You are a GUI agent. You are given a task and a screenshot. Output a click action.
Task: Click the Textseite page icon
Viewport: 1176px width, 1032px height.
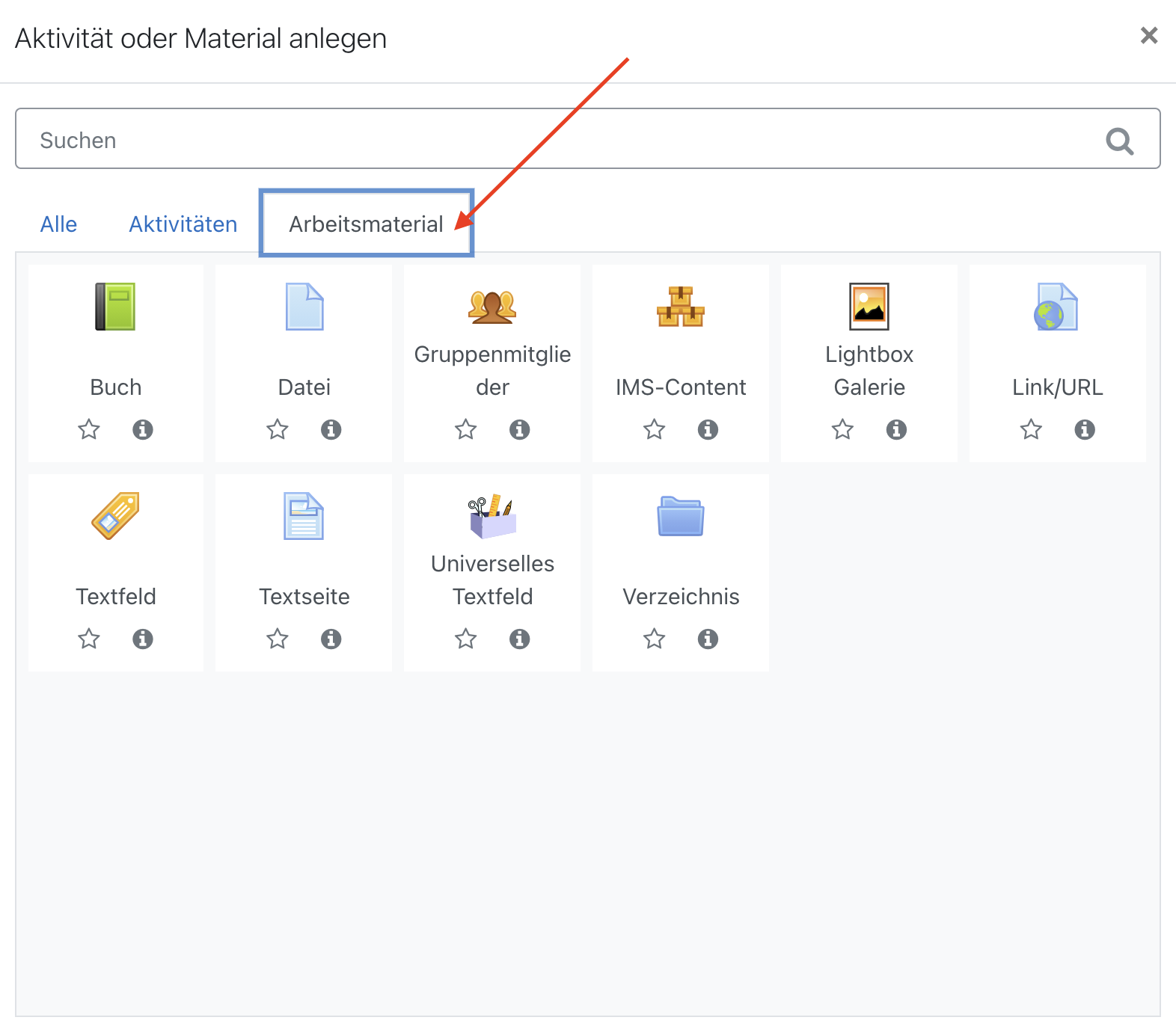(x=304, y=516)
